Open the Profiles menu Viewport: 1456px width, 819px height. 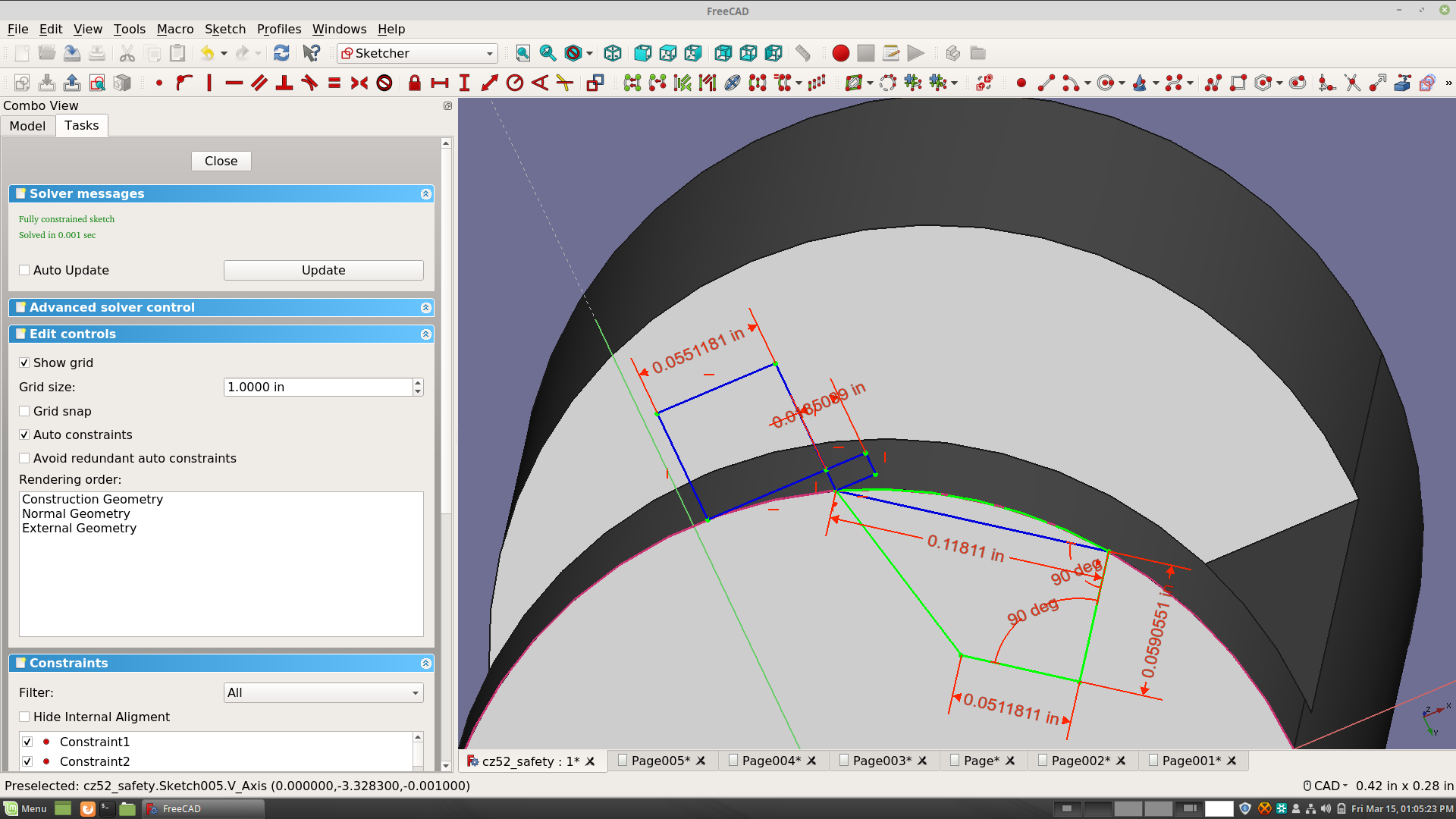[279, 29]
